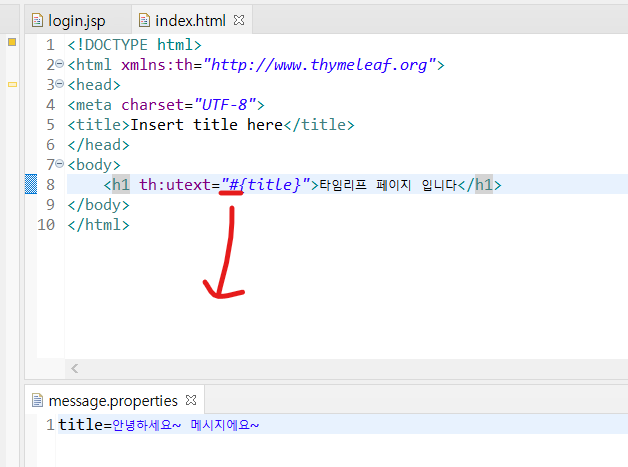Click the opening h1 tag name

tap(121, 185)
